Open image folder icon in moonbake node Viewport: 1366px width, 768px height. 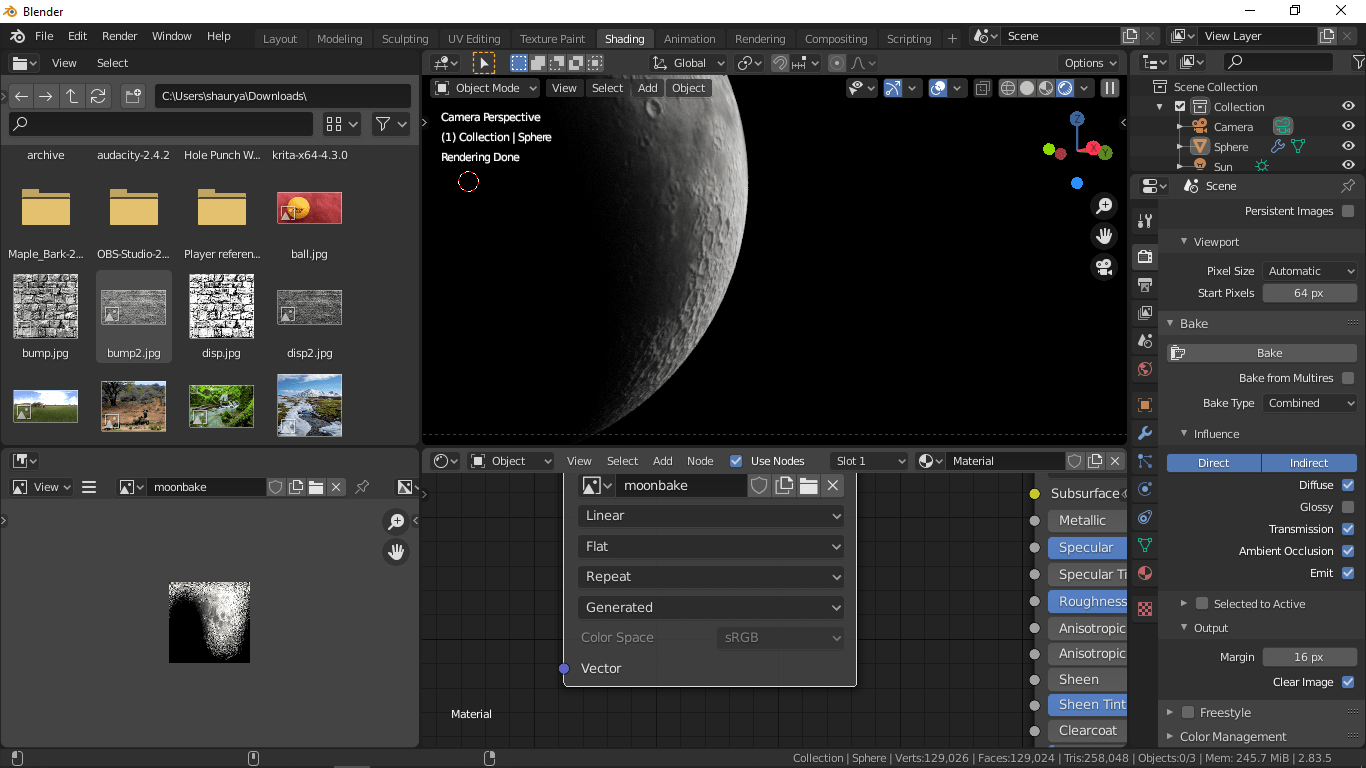[808, 485]
